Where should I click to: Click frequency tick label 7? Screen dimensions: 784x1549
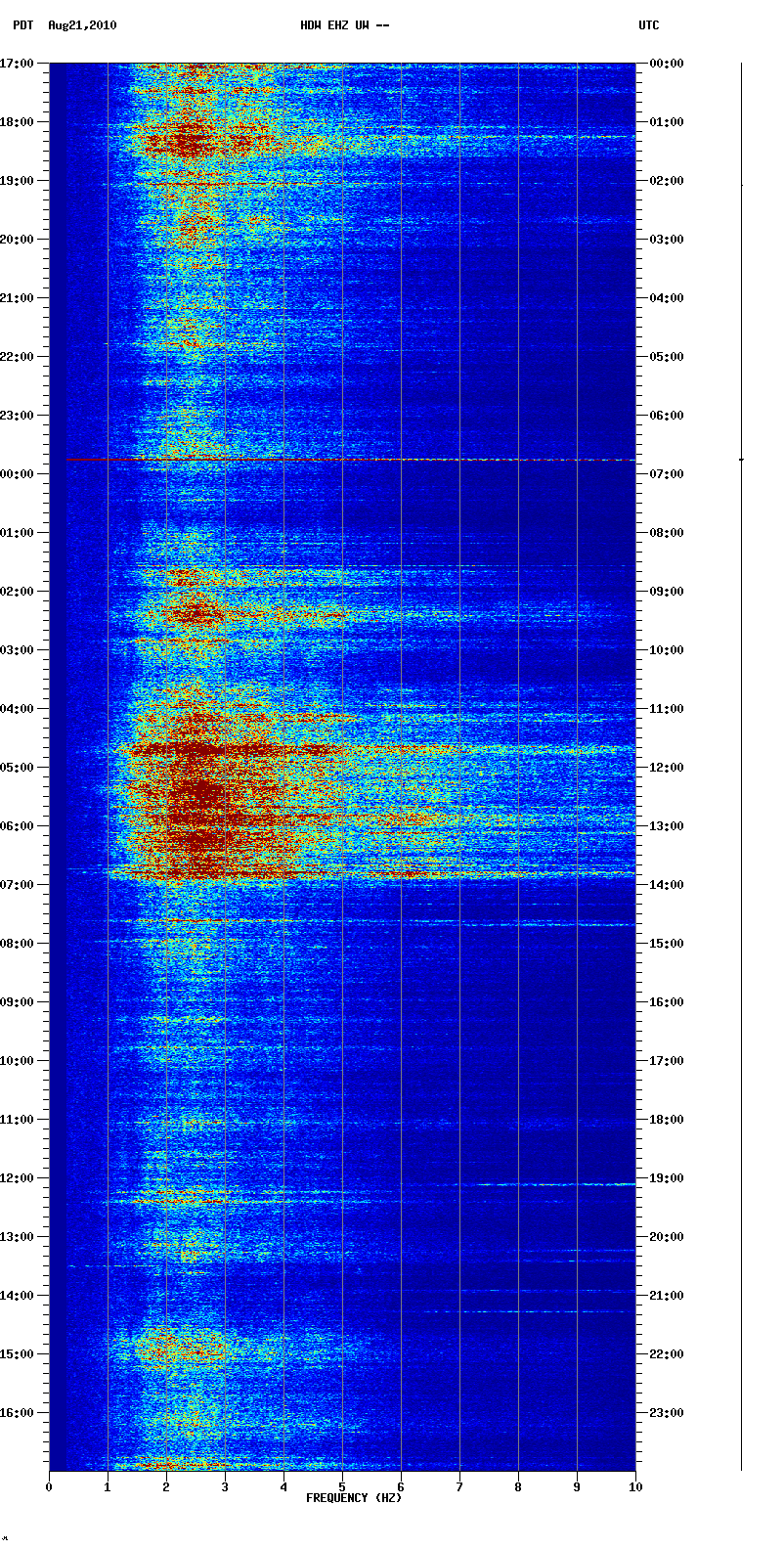point(459,1487)
